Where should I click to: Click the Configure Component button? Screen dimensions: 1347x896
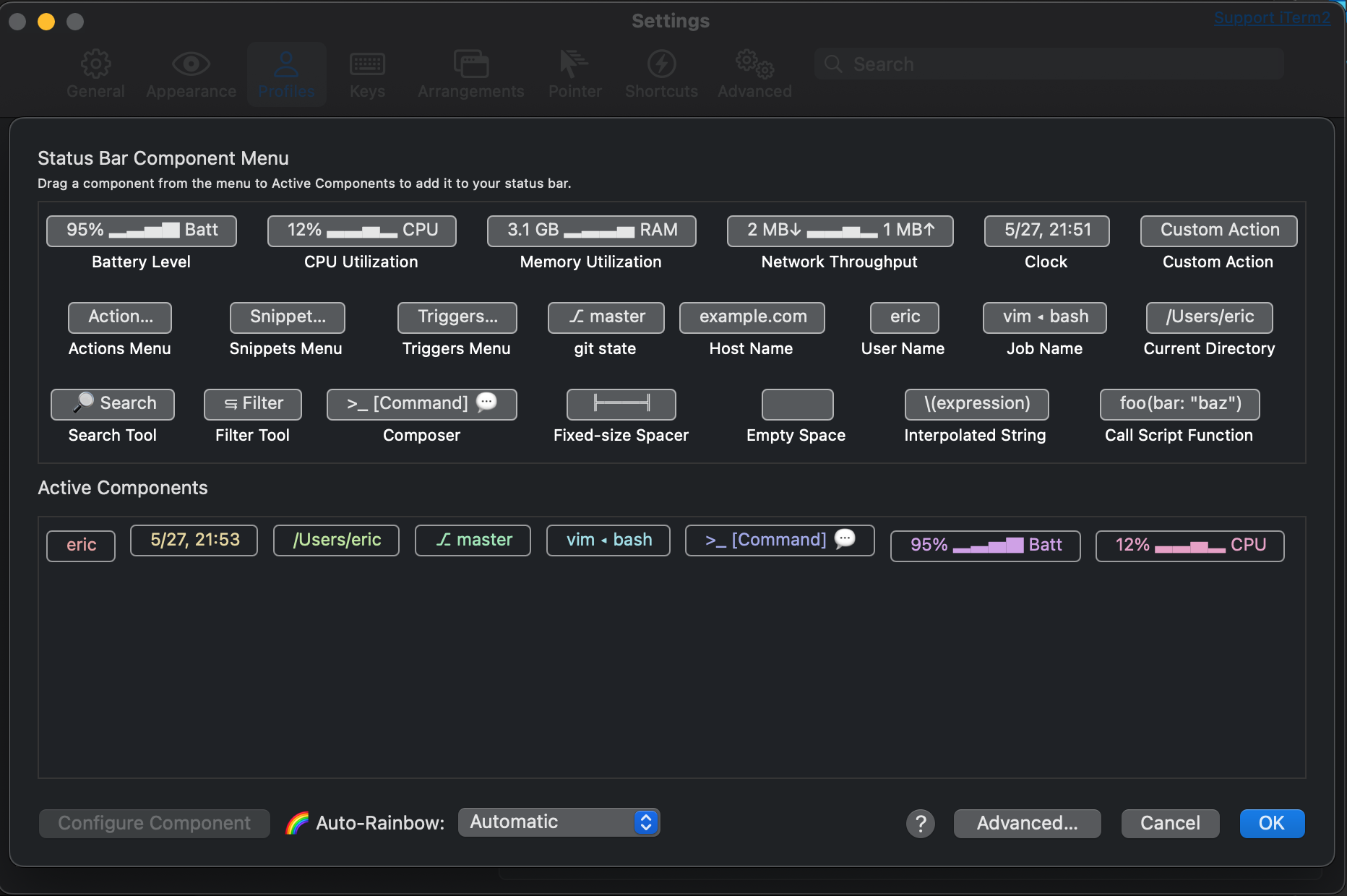155,823
